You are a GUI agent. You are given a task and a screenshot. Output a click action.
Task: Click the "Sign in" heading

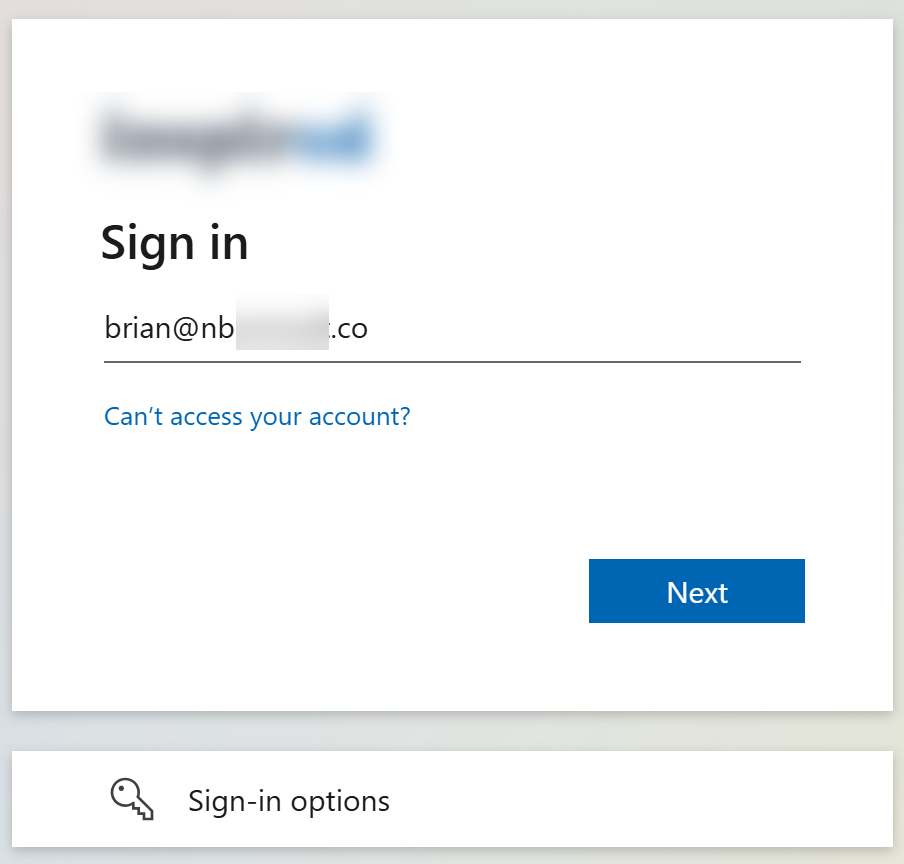(175, 243)
